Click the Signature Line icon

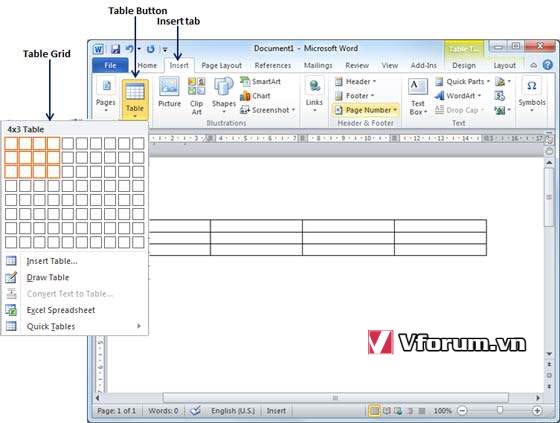(x=502, y=82)
